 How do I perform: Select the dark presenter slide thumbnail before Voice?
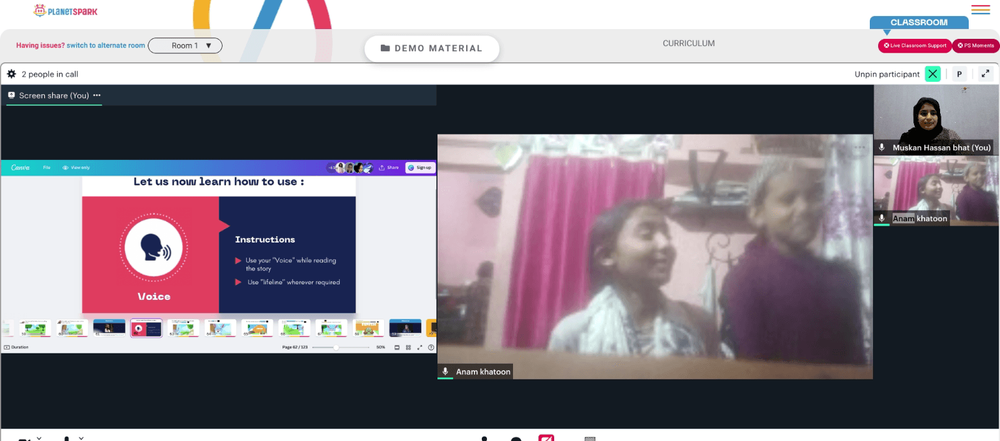click(x=109, y=327)
